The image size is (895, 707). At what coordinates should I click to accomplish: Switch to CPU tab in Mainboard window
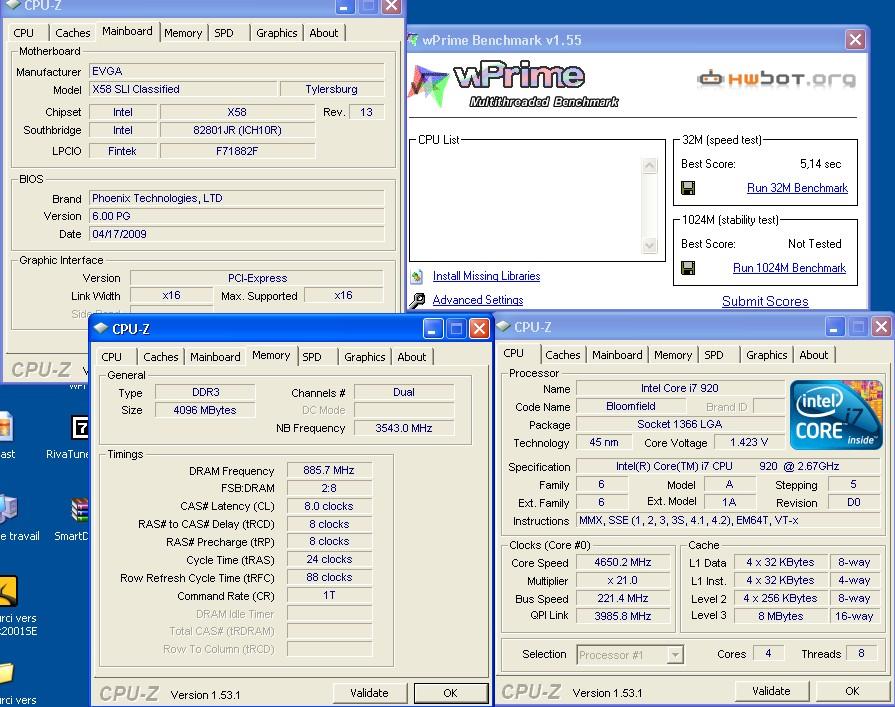(x=23, y=33)
